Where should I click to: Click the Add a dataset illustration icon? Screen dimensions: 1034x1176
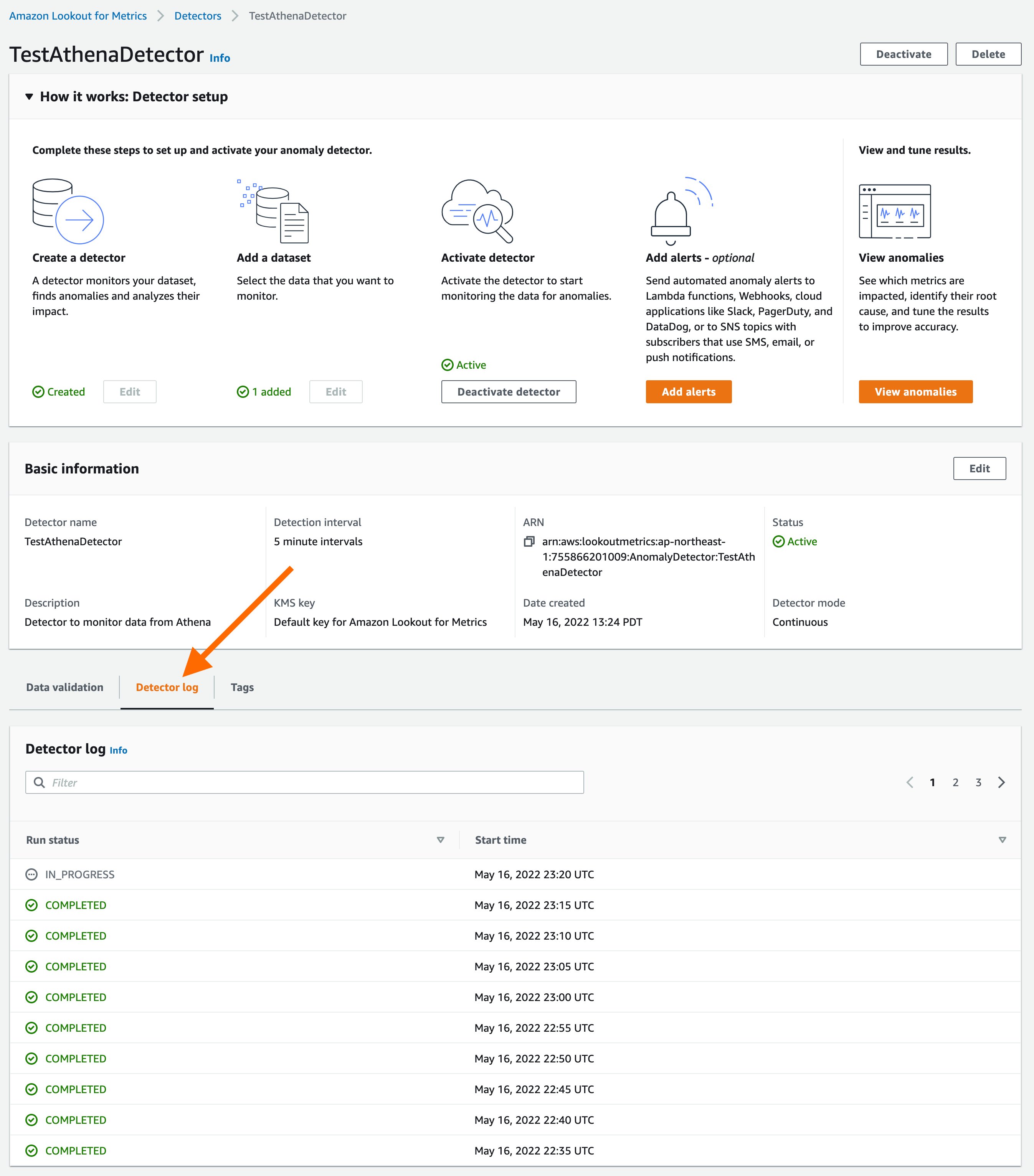pos(274,211)
